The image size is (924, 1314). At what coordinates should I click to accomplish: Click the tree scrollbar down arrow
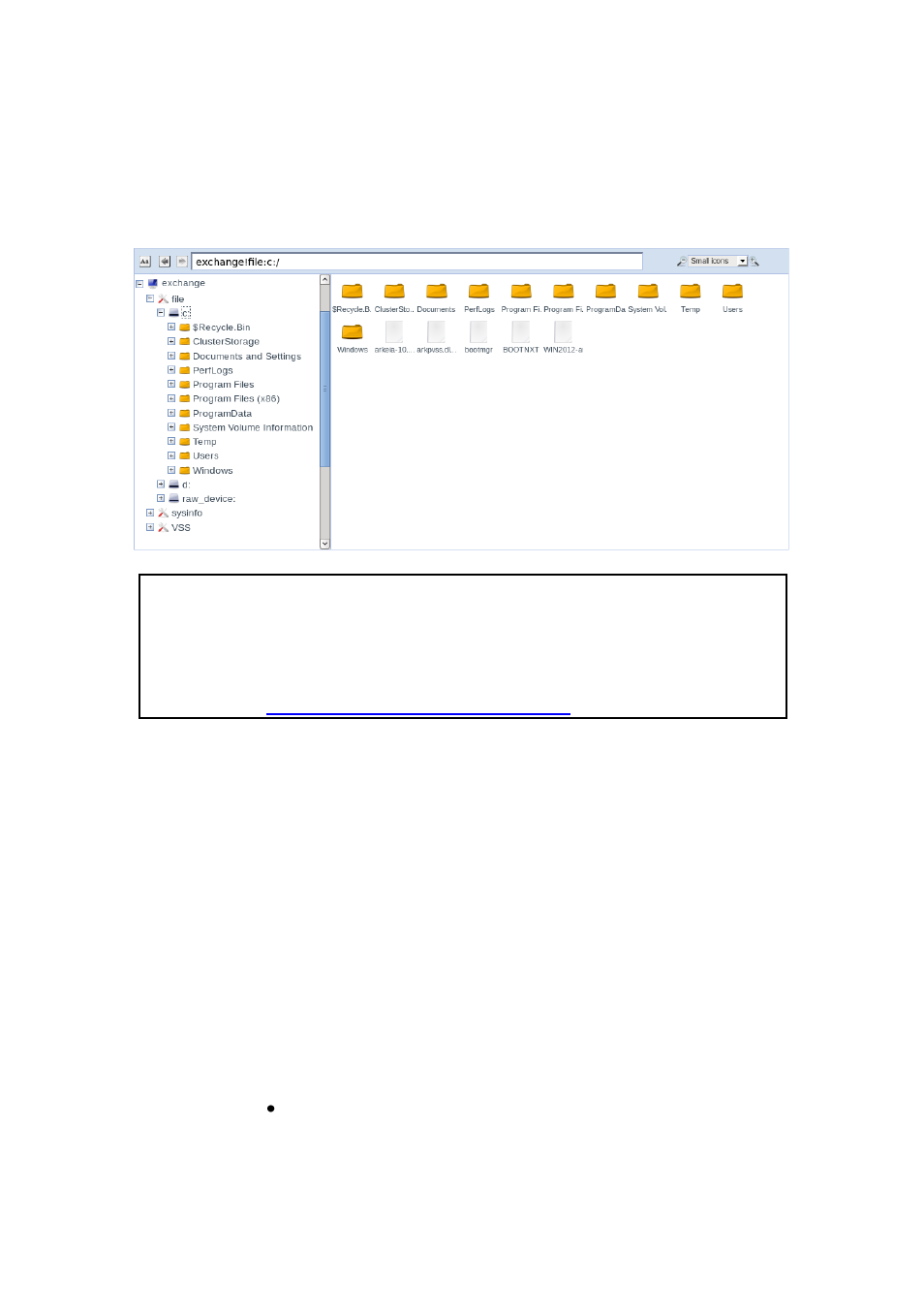pos(325,545)
